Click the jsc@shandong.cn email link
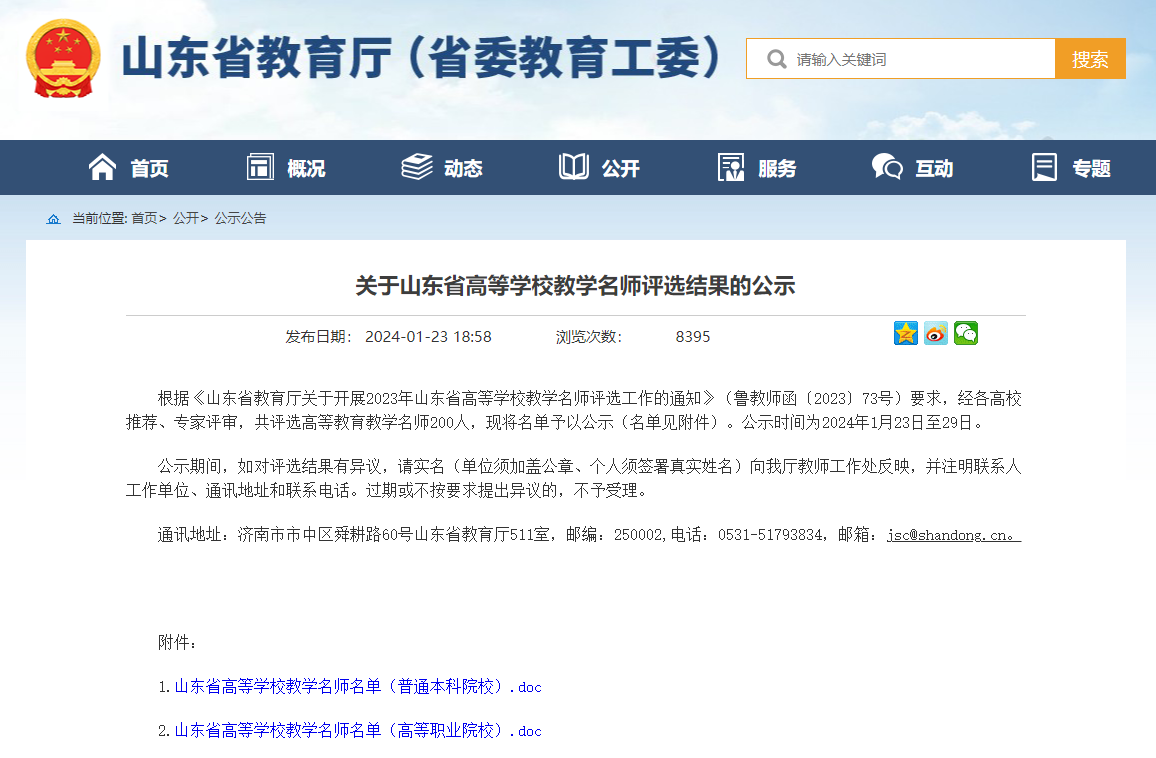Image resolution: width=1156 pixels, height=758 pixels. (953, 535)
